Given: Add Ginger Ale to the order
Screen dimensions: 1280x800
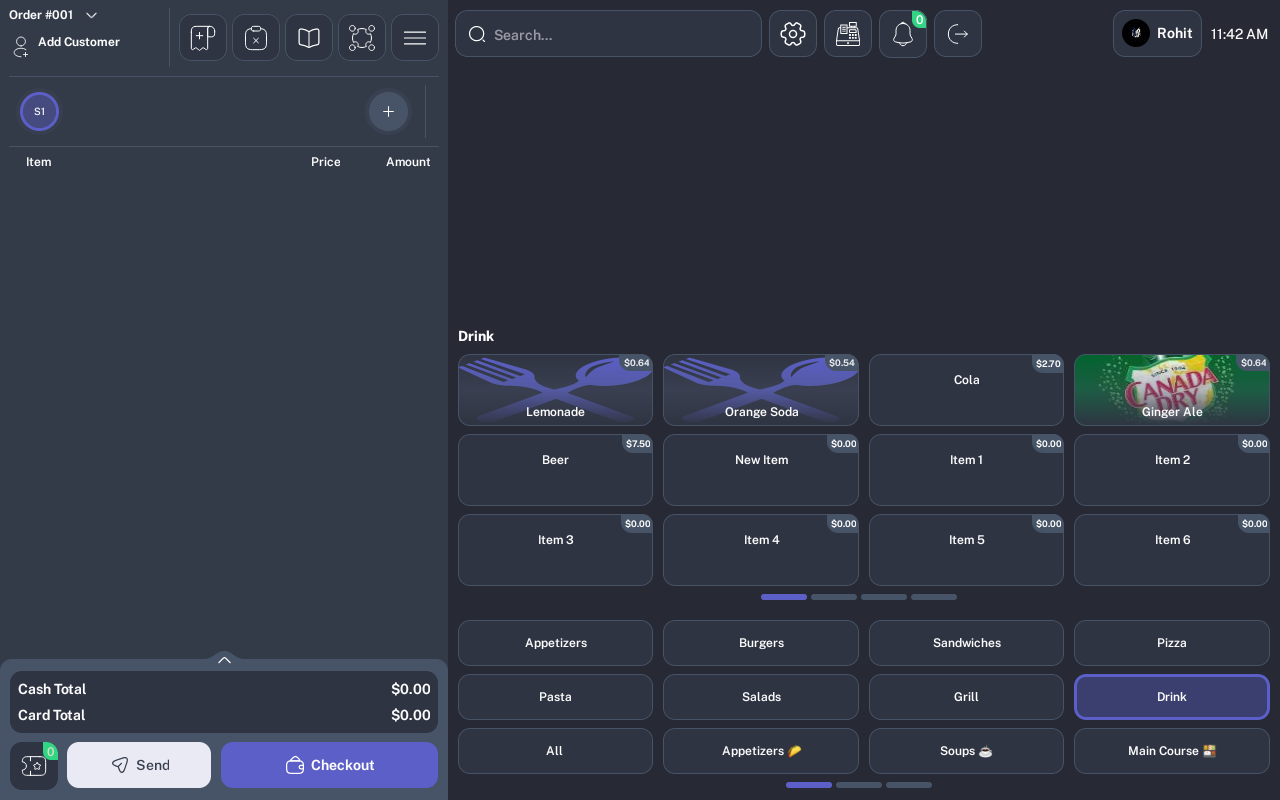Looking at the screenshot, I should [1172, 390].
